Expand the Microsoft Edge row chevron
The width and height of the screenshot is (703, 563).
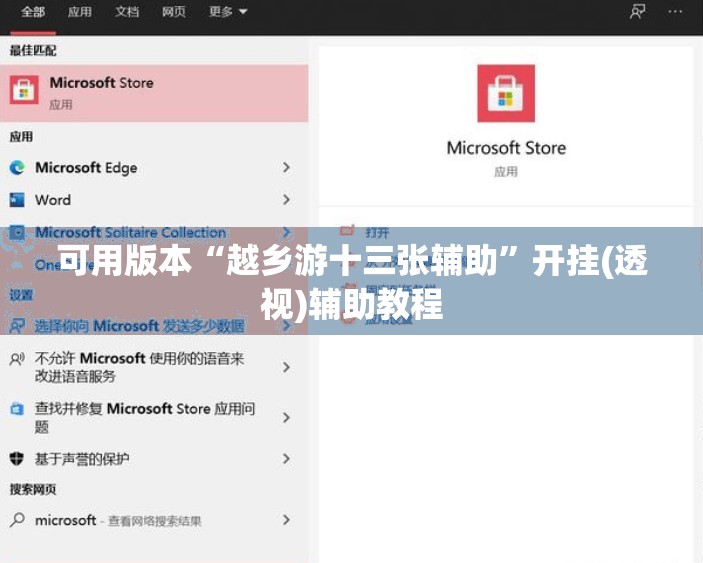pos(286,168)
